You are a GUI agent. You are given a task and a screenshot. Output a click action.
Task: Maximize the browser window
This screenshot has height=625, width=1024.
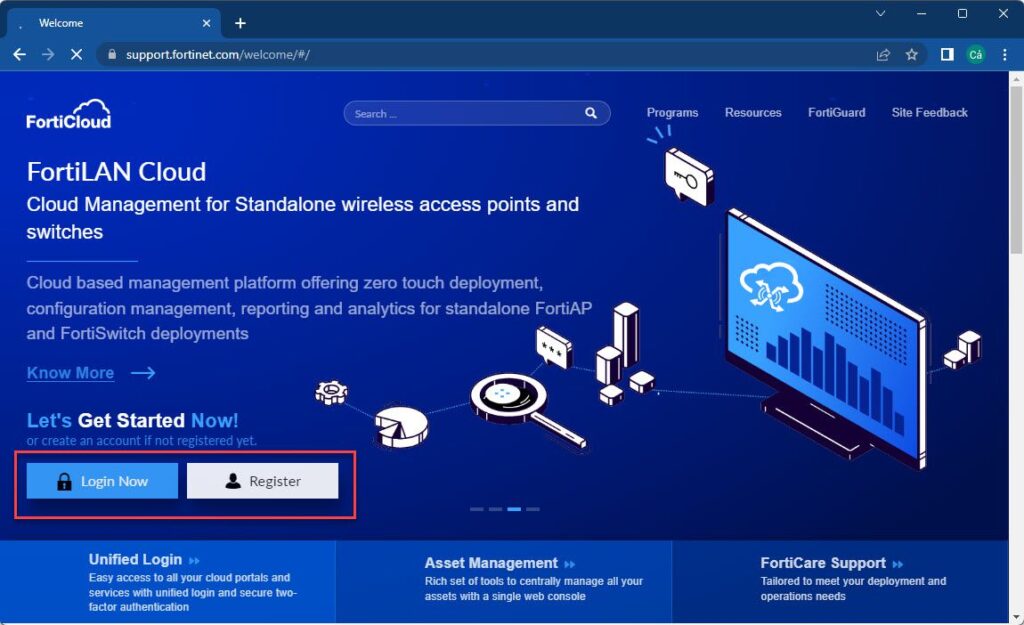(x=962, y=13)
